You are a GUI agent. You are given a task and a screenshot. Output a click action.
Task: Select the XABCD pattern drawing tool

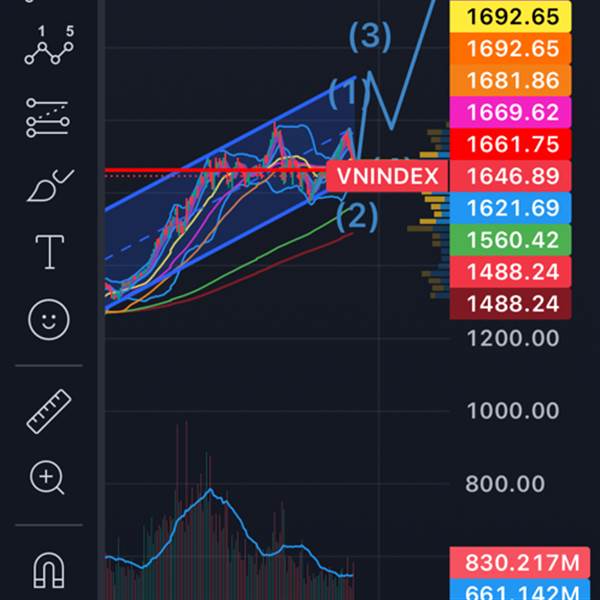(49, 45)
